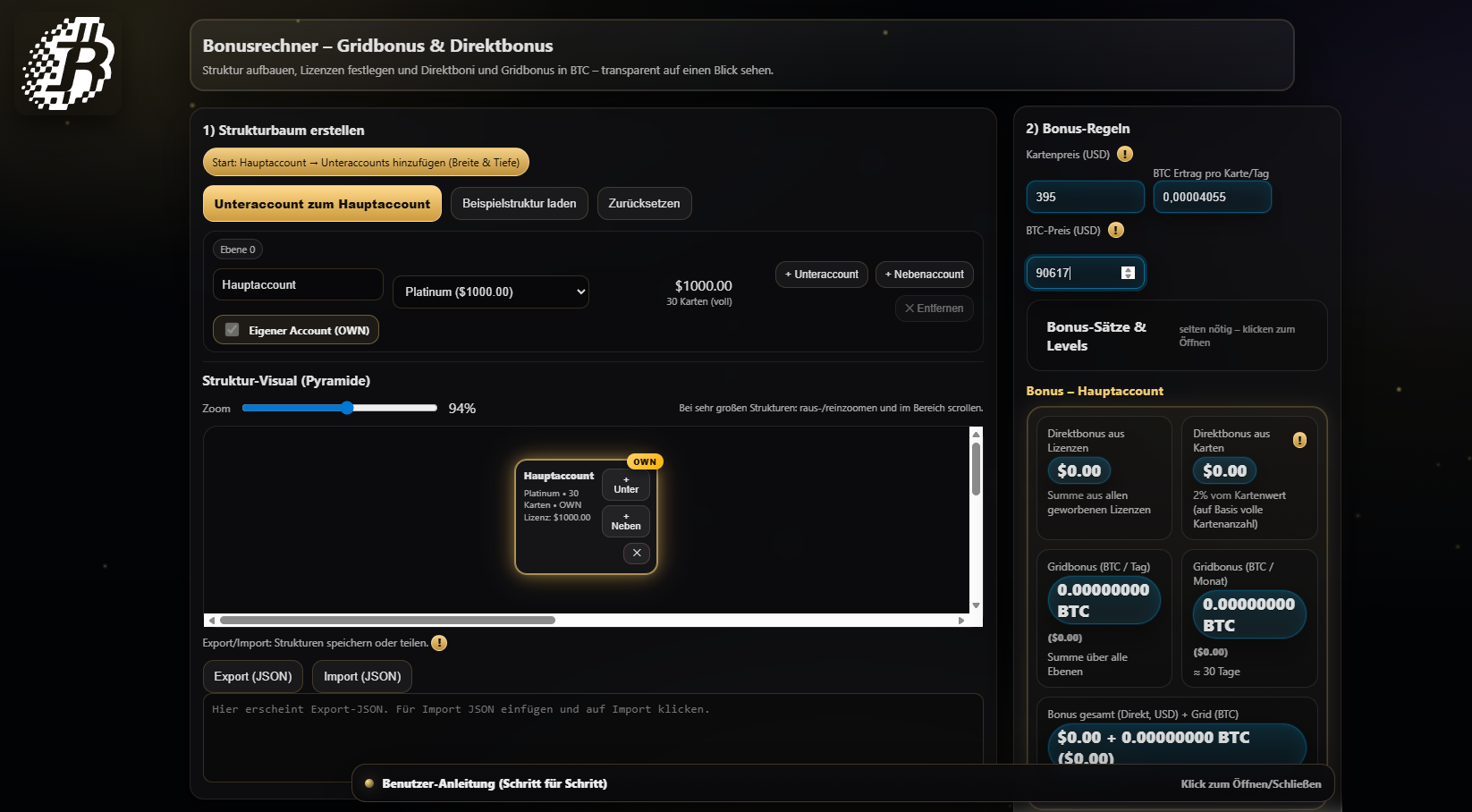The image size is (1472, 812).
Task: Click info icon next to BTC-Preis (USD)
Action: (x=1116, y=230)
